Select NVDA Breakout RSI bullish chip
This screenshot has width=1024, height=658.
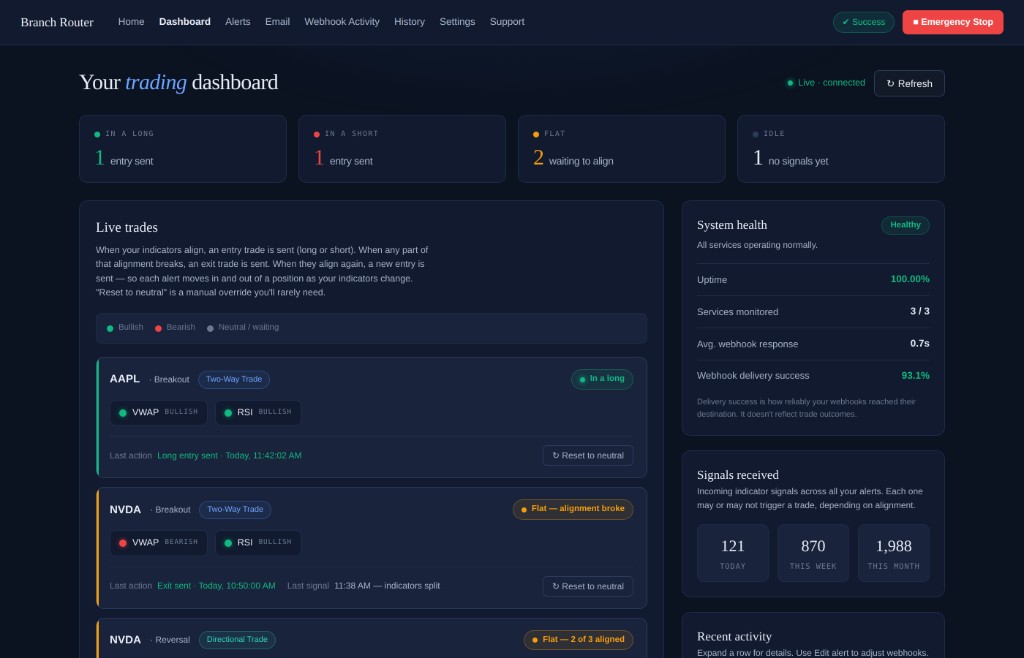[258, 542]
